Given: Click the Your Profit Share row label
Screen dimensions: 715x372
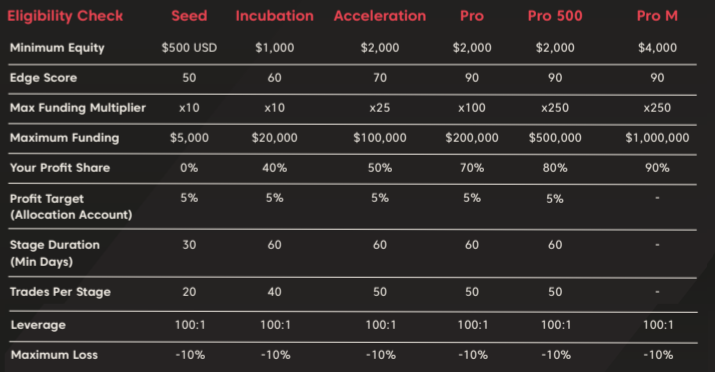Looking at the screenshot, I should [x=60, y=168].
